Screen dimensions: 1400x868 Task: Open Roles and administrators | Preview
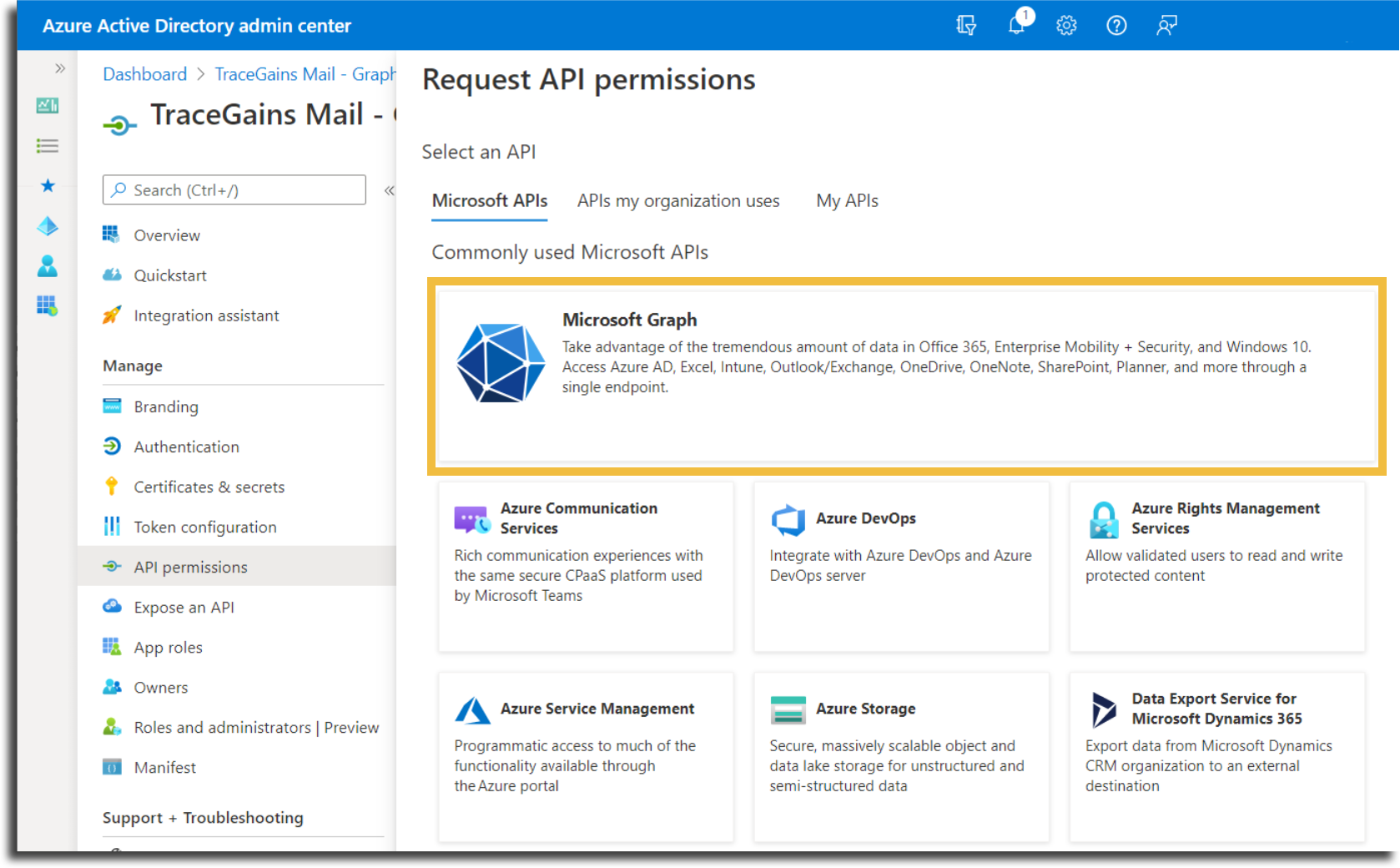256,727
